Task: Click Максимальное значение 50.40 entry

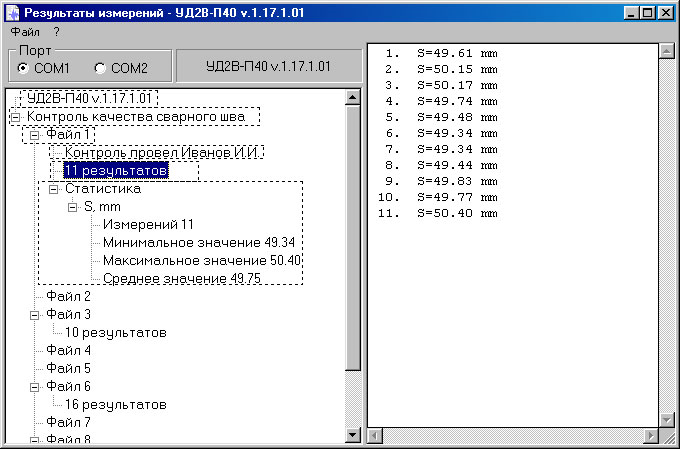Action: point(202,260)
